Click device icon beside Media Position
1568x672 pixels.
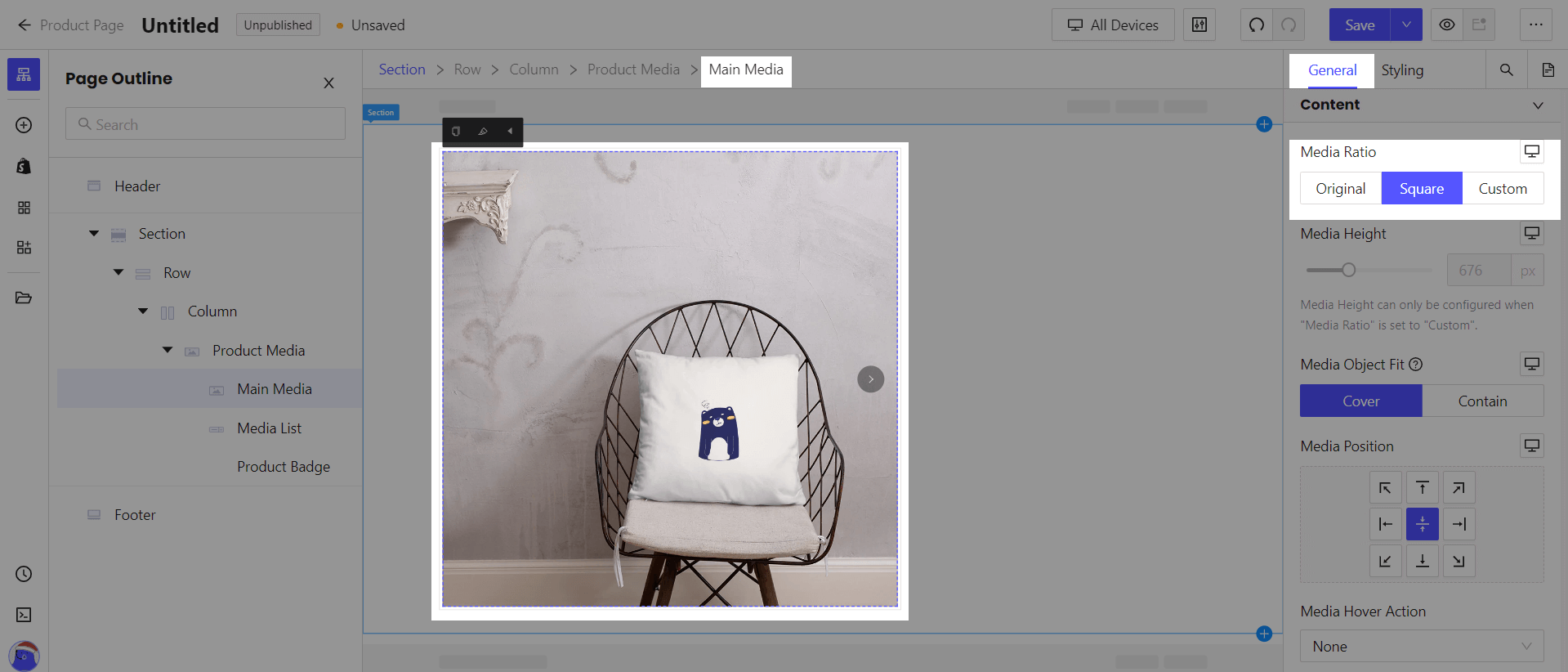click(1532, 446)
